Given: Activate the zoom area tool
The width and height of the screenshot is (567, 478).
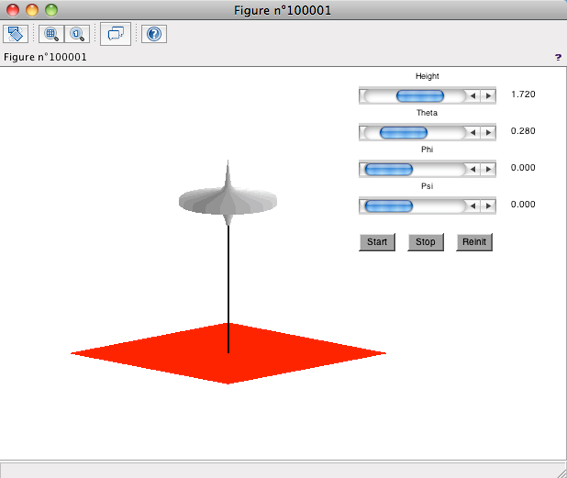Looking at the screenshot, I should click(51, 34).
